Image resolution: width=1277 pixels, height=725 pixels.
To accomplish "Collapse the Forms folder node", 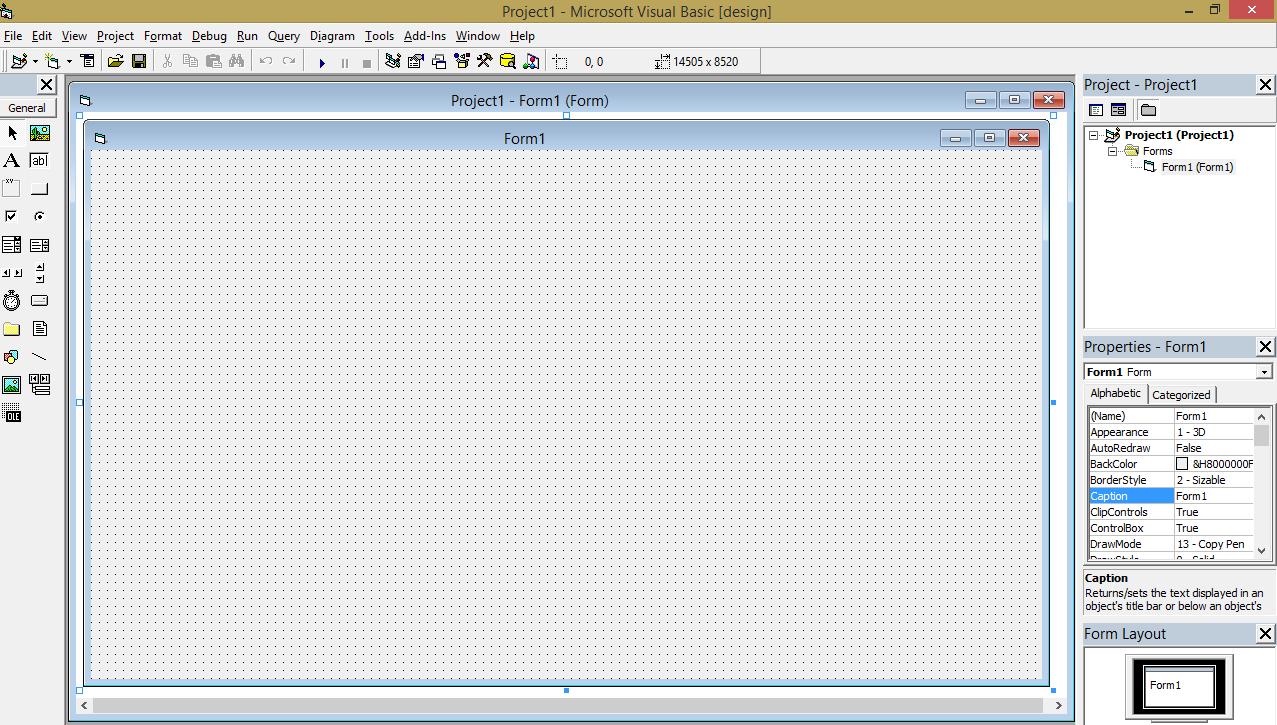I will pyautogui.click(x=1112, y=151).
